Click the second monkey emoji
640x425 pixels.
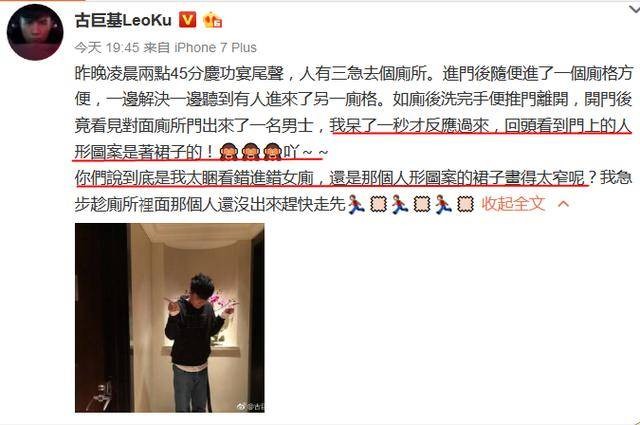251,152
